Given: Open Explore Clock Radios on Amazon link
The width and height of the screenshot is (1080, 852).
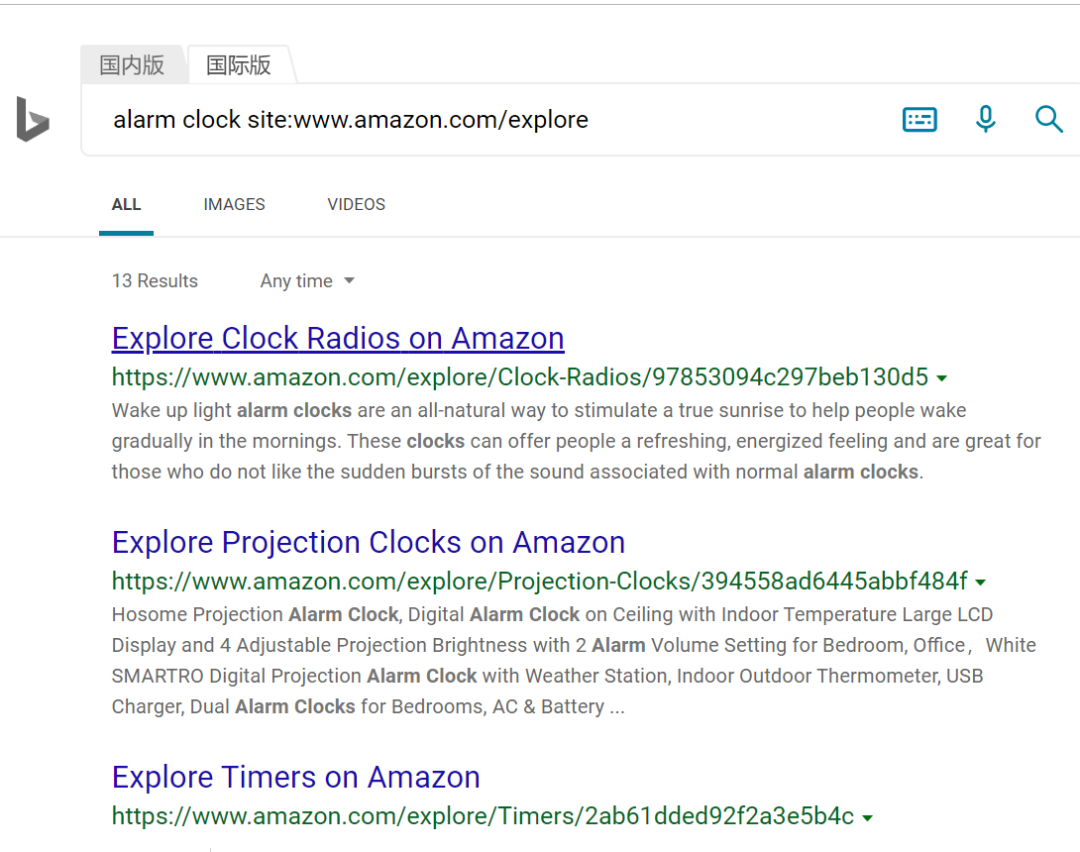Looking at the screenshot, I should 338,338.
